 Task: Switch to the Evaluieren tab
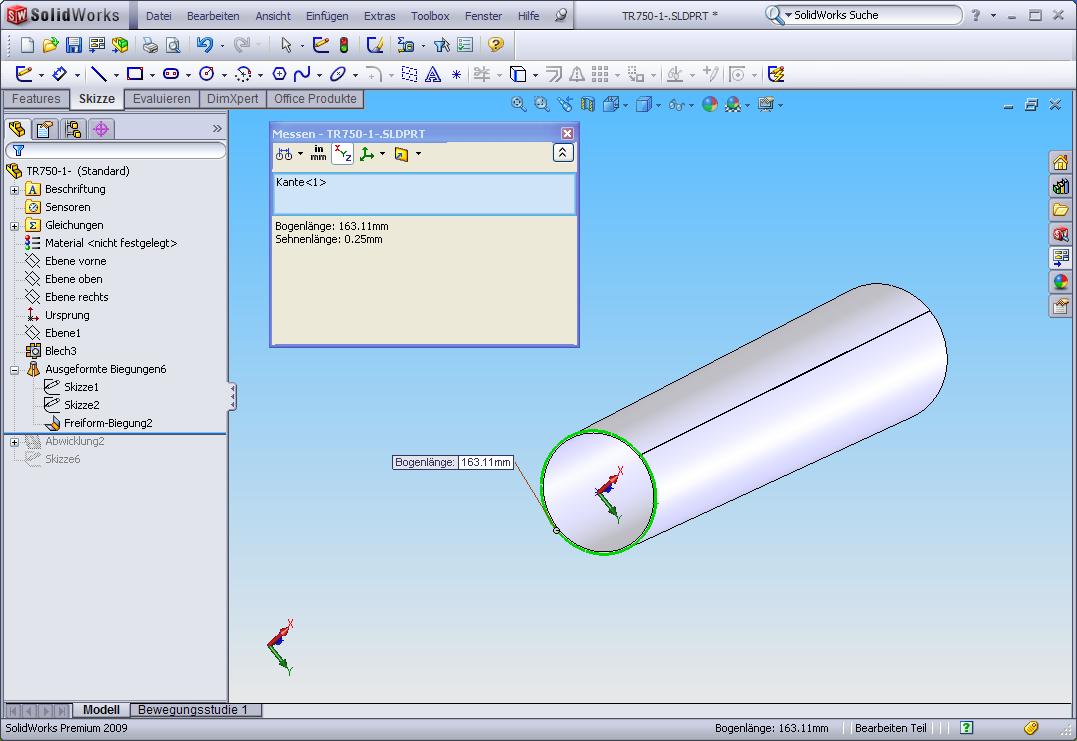[x=161, y=99]
